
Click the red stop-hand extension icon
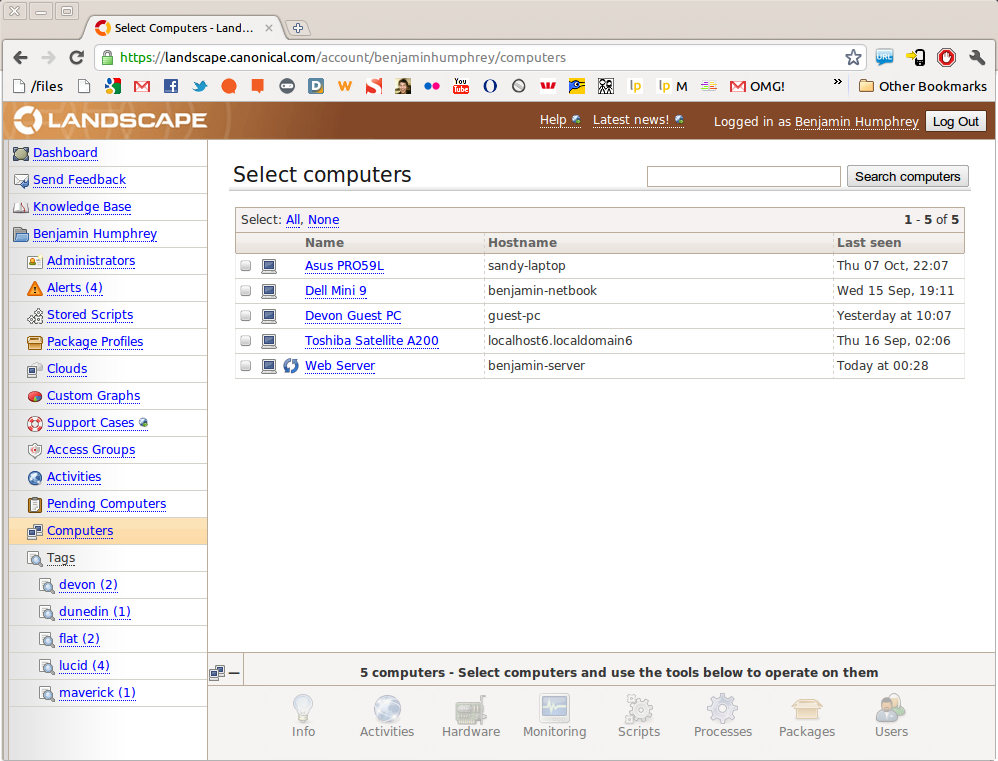tap(946, 57)
